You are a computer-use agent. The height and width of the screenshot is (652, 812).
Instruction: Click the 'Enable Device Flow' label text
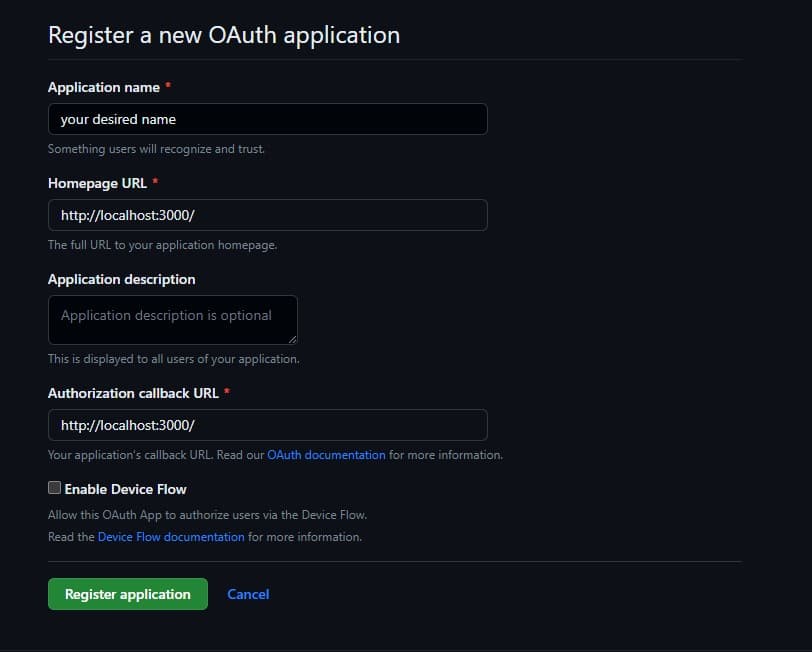125,489
